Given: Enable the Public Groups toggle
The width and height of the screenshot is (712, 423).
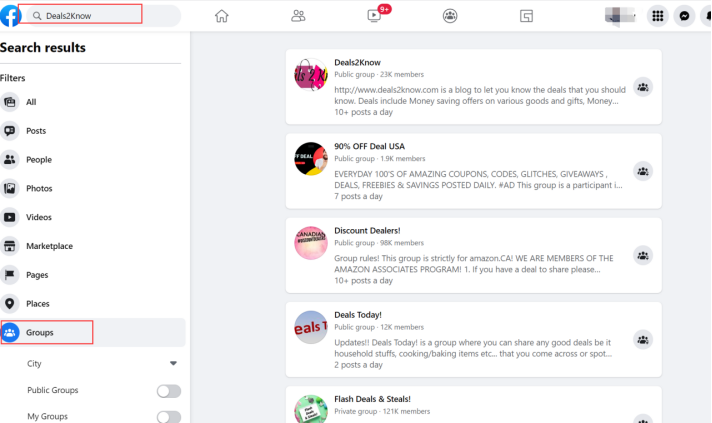Looking at the screenshot, I should [x=169, y=391].
